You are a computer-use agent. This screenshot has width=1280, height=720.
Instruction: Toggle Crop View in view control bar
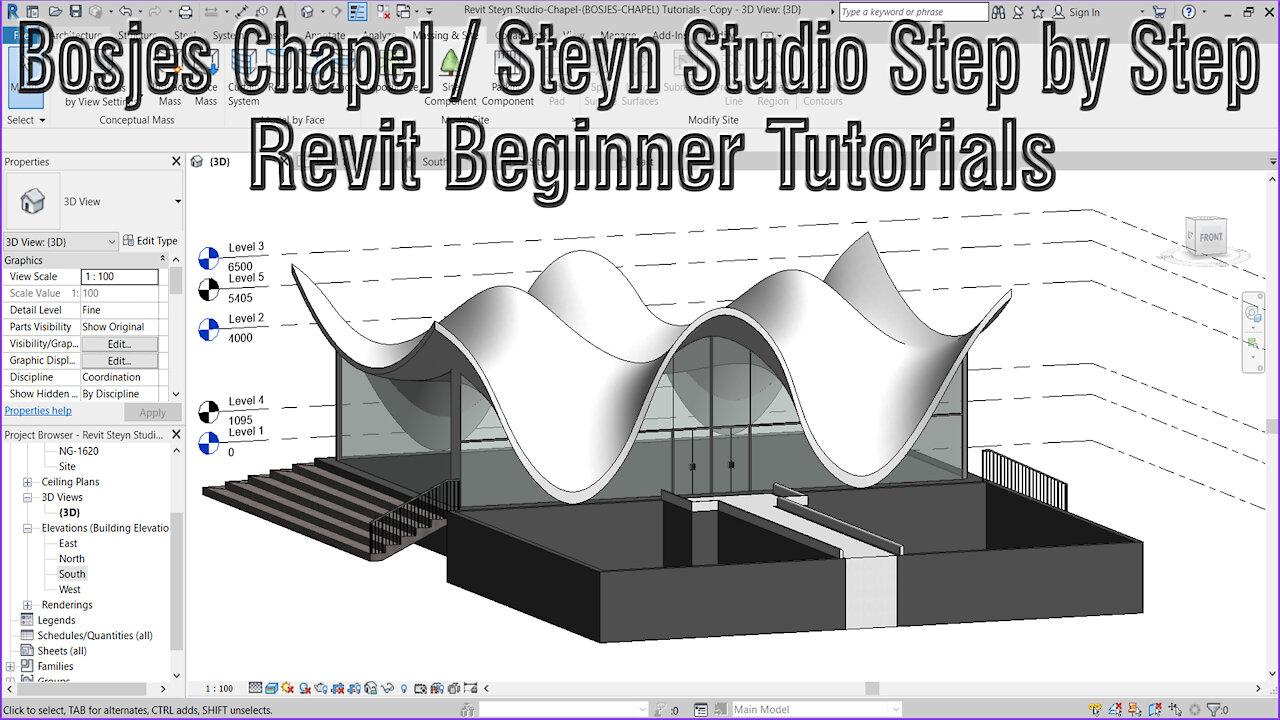tap(337, 688)
